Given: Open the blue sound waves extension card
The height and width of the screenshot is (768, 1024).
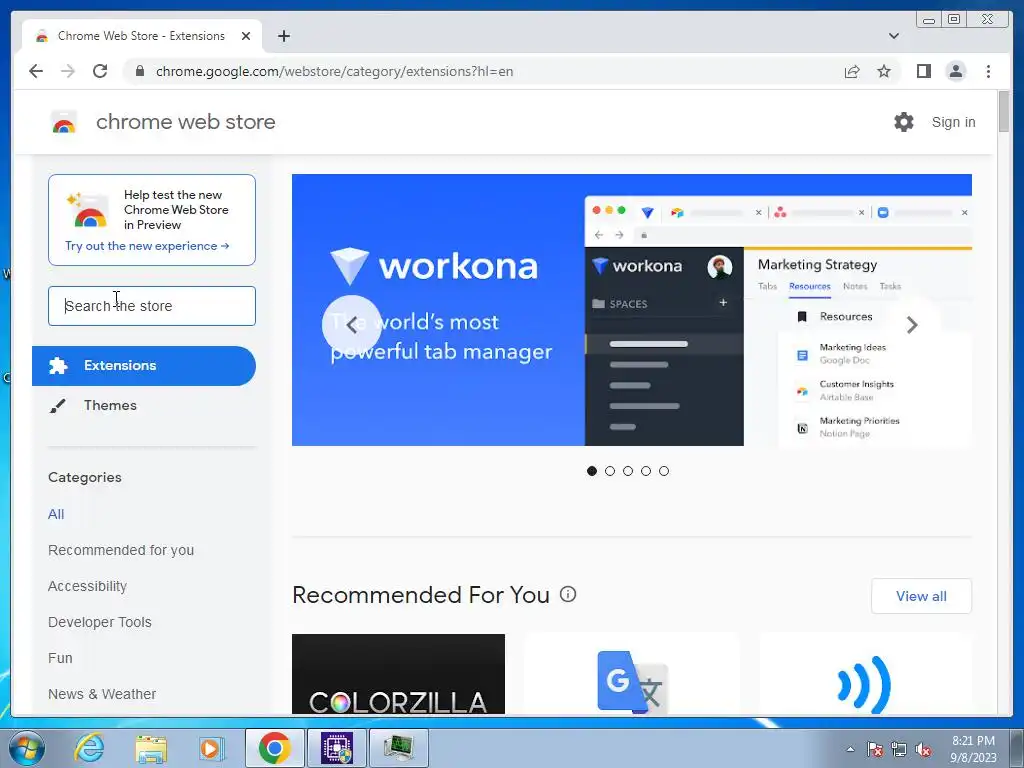Looking at the screenshot, I should tap(865, 674).
